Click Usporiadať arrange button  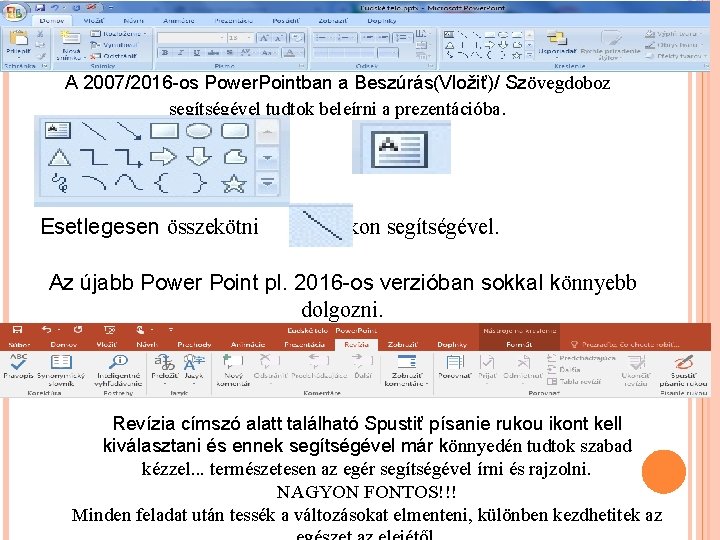557,44
